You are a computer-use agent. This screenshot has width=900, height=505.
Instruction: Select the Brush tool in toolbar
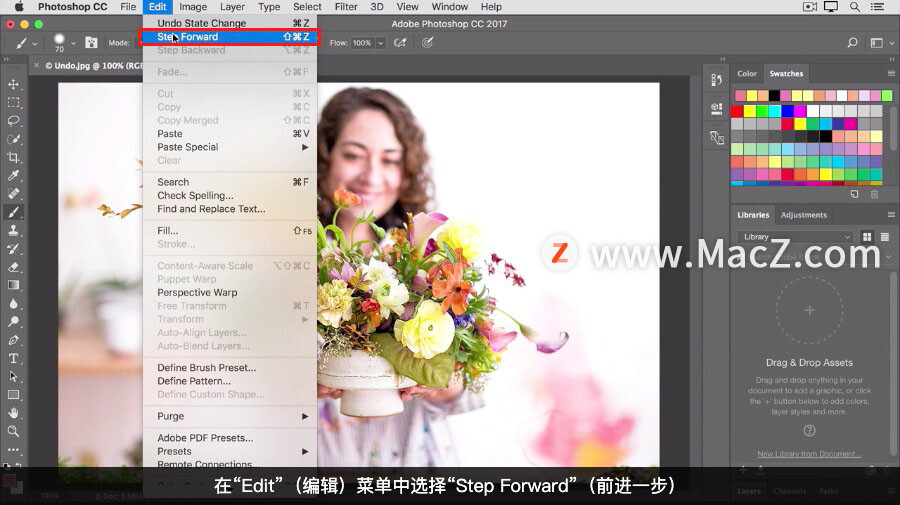(13, 212)
